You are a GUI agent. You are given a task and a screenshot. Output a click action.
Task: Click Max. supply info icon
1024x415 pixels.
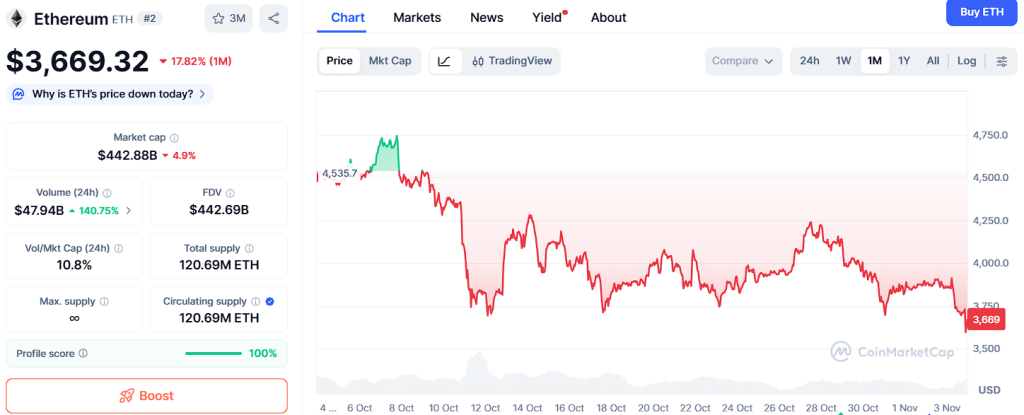point(104,301)
